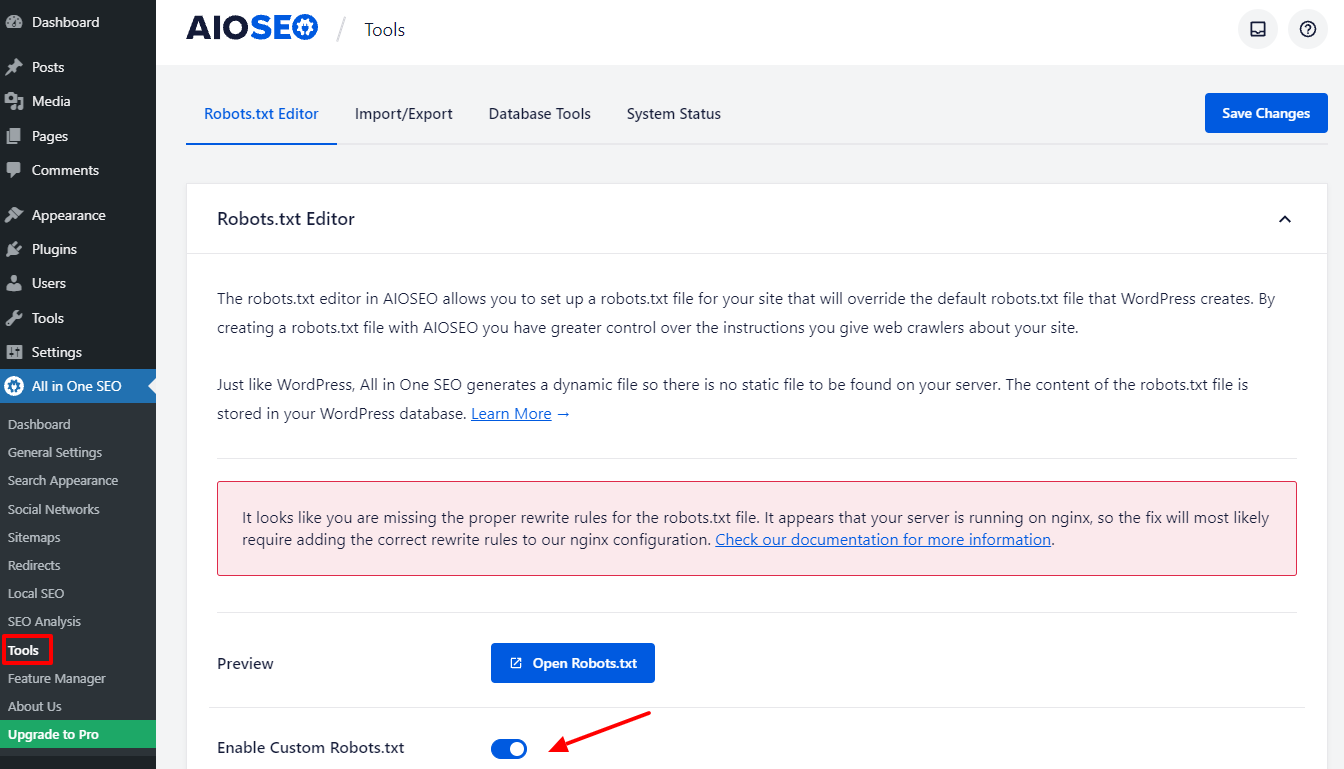Open the help question mark icon
This screenshot has width=1344, height=769.
coord(1308,29)
